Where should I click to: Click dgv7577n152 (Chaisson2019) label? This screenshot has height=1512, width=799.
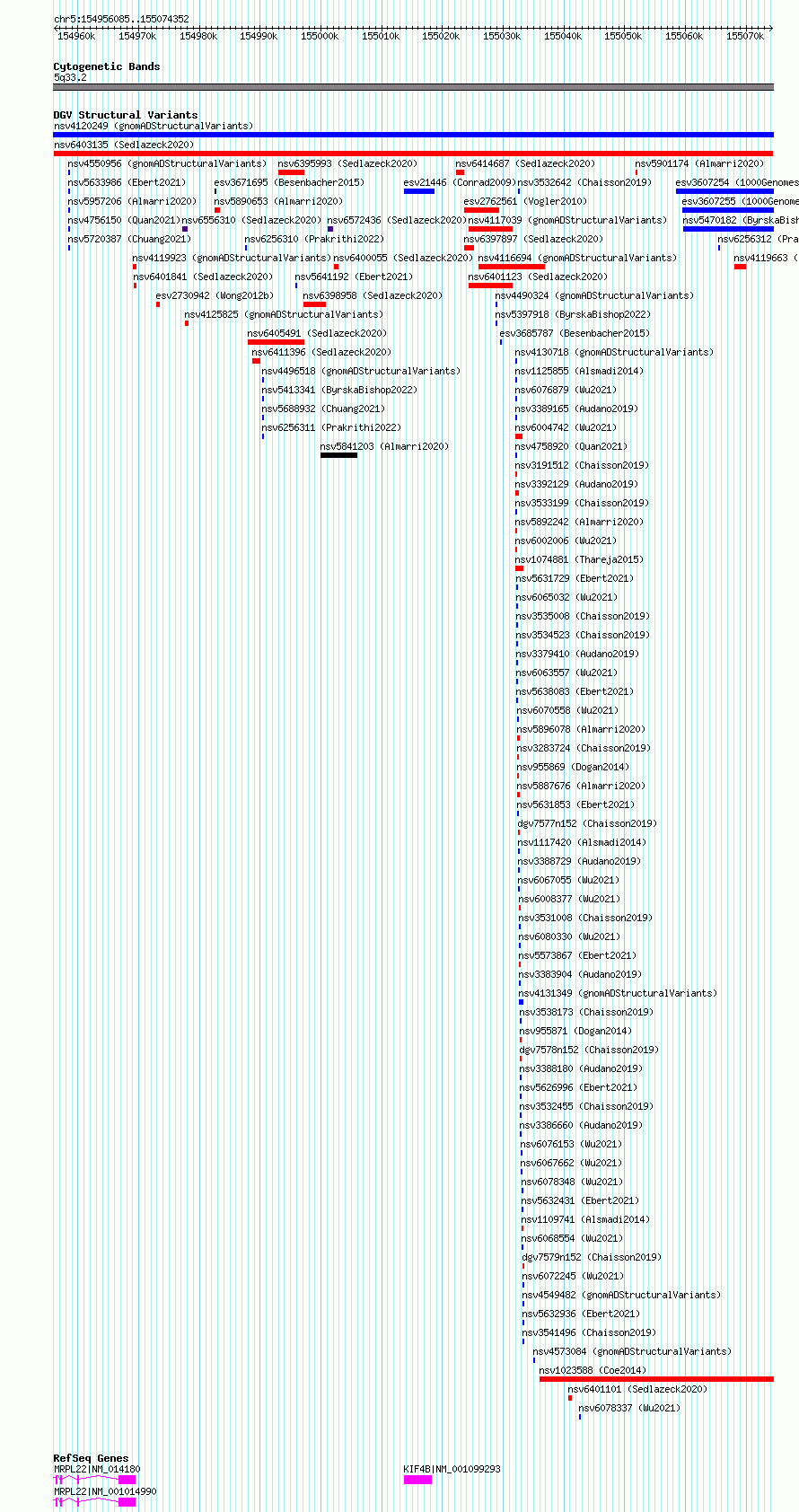click(x=587, y=823)
